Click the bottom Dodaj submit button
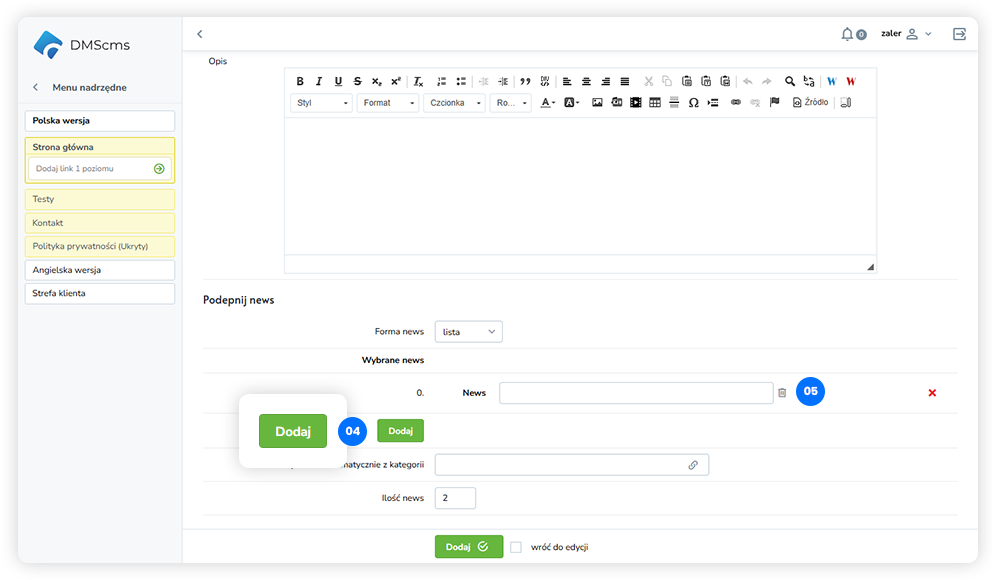 pyautogui.click(x=468, y=547)
